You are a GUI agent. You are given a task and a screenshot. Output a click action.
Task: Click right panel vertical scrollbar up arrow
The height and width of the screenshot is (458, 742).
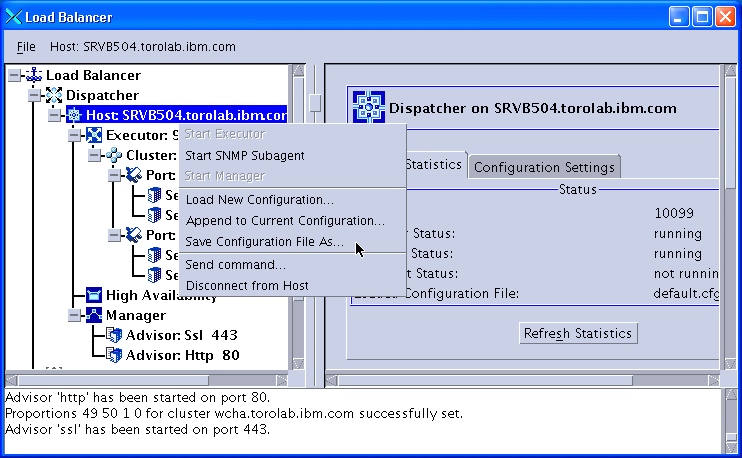pos(730,70)
